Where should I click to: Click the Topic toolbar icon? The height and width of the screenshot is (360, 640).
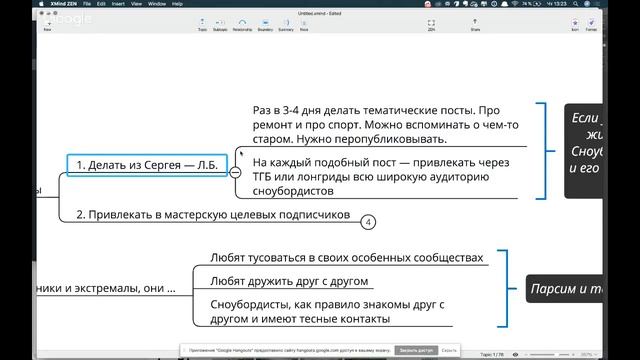(x=202, y=24)
